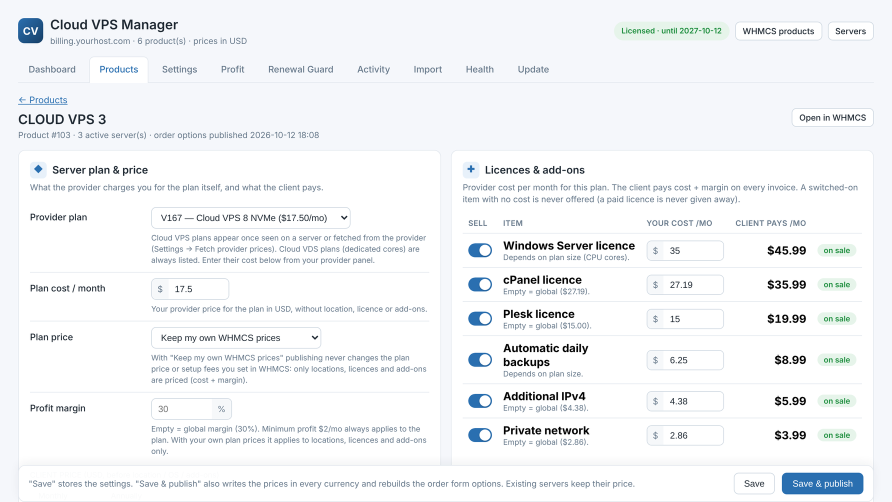Click the $3.99 client price
Viewport: 892px width, 502px height.
[x=790, y=435]
